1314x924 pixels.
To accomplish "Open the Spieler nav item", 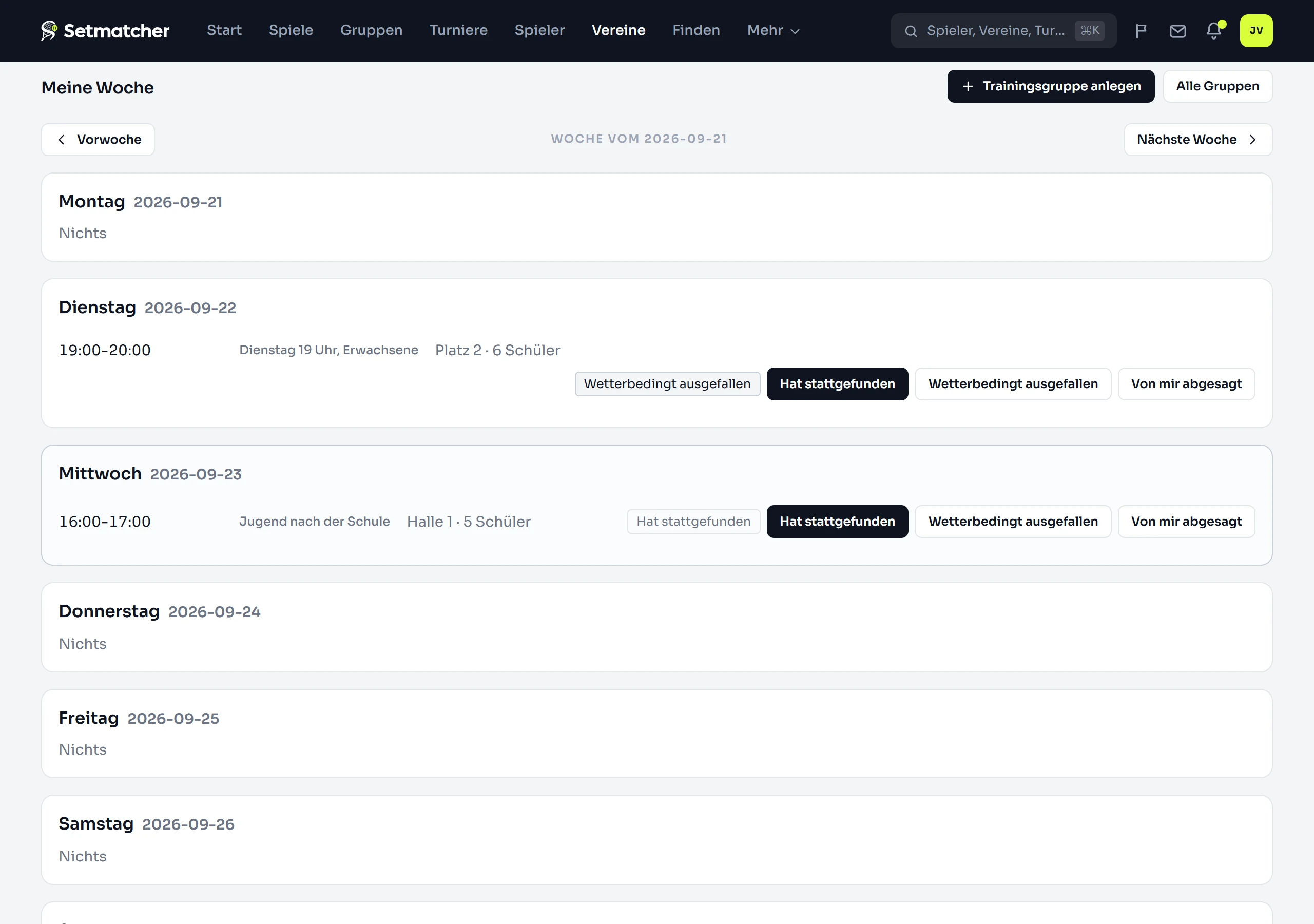I will pyautogui.click(x=539, y=30).
